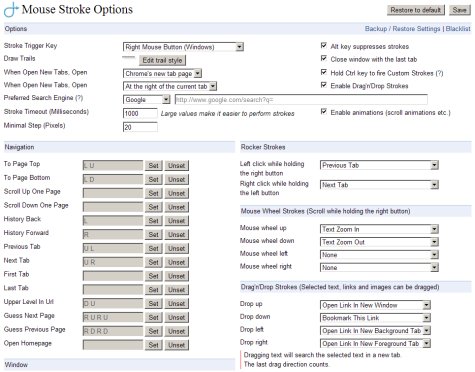Image resolution: width=475 pixels, height=372 pixels.
Task: Click Unset for To Page Top
Action: pyautogui.click(x=177, y=166)
